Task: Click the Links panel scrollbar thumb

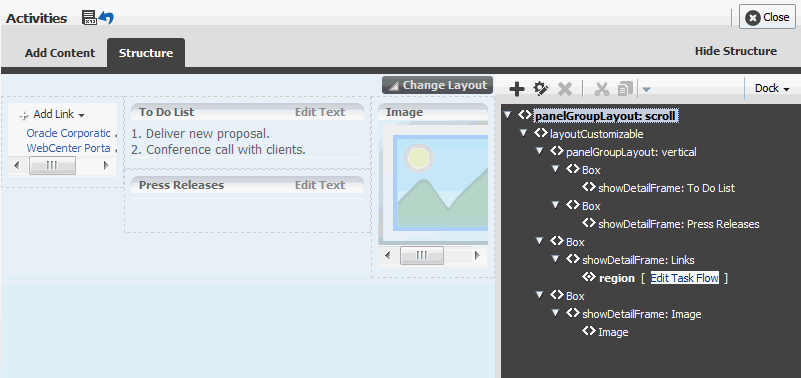Action: click(x=52, y=166)
